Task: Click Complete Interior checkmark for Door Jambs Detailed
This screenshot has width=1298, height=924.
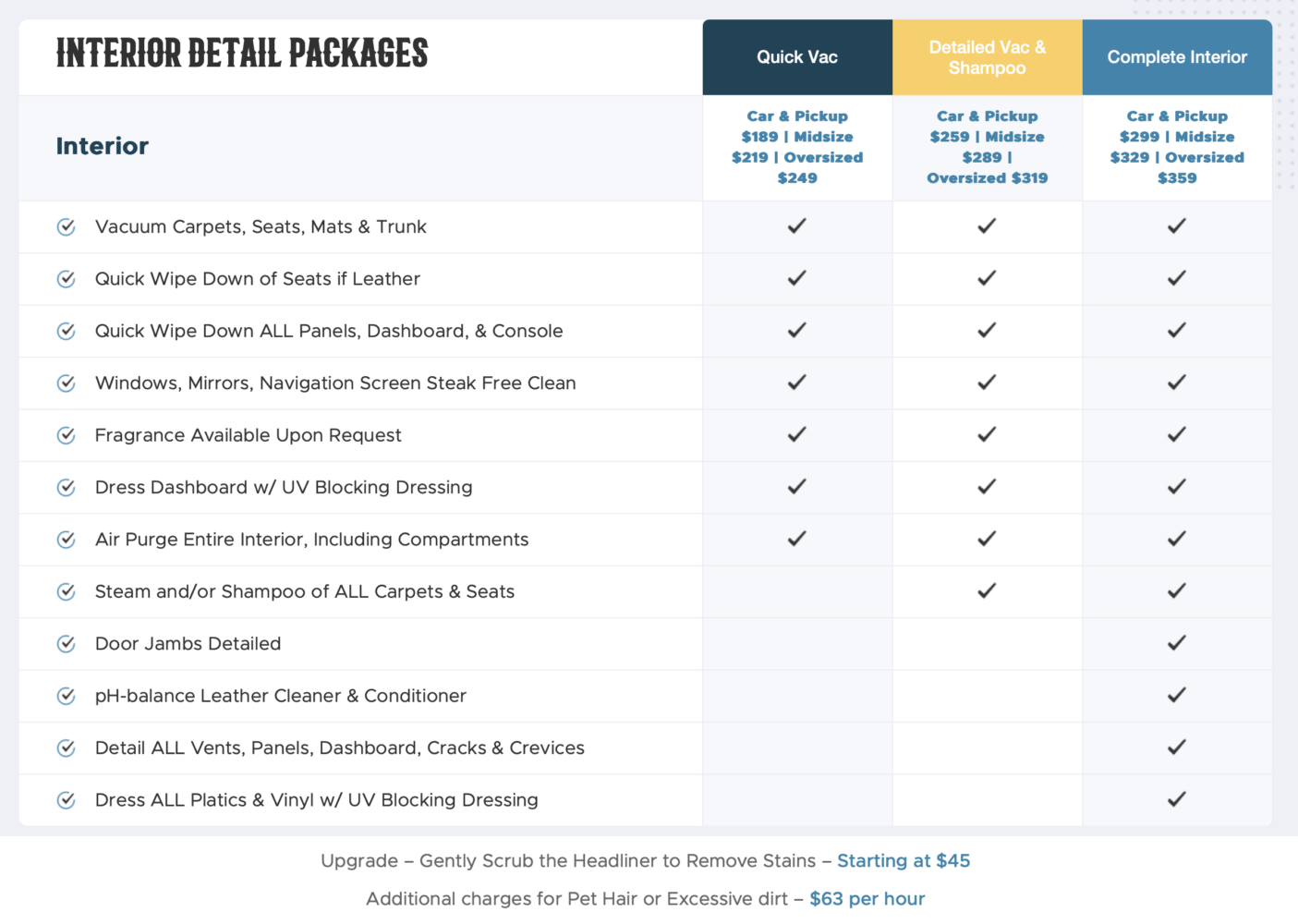Action: [x=1177, y=642]
